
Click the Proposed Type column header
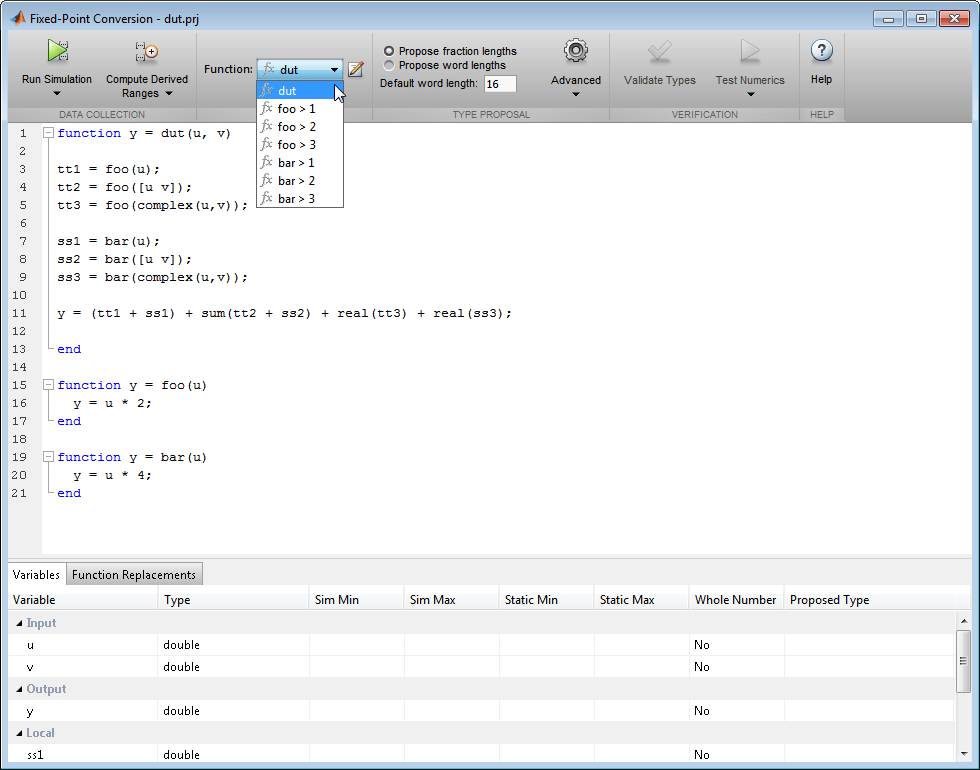(829, 600)
